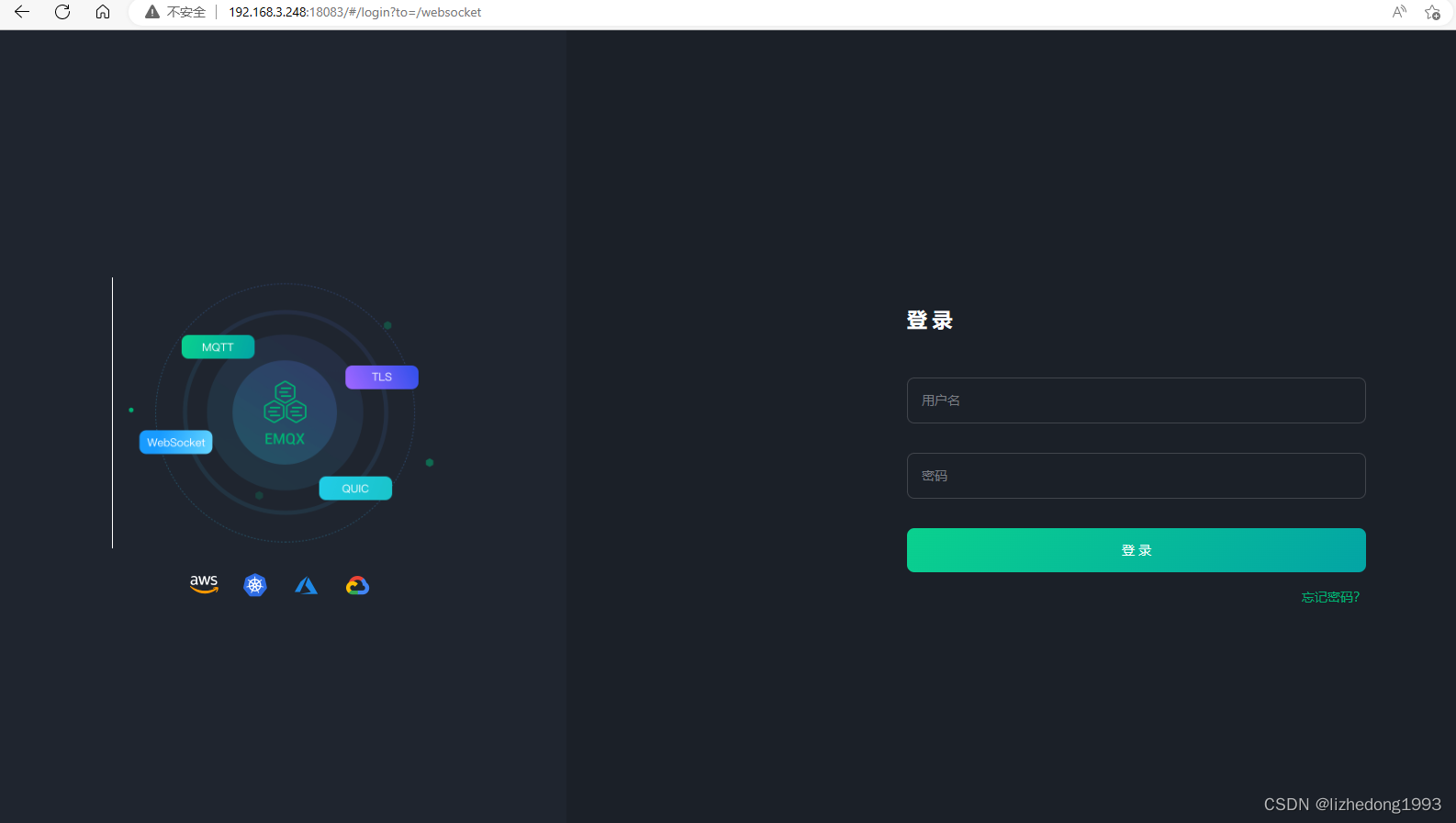Go back with the browser back arrow
Image resolution: width=1456 pixels, height=823 pixels.
[x=22, y=12]
